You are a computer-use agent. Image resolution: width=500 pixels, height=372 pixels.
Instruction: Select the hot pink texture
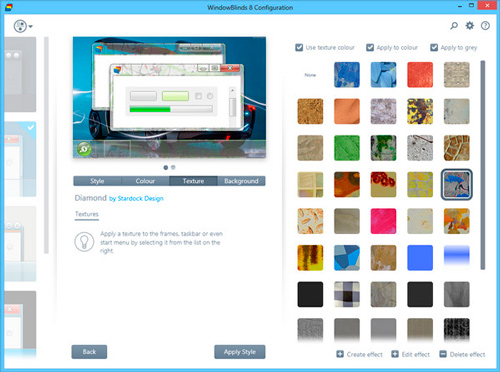click(x=384, y=221)
